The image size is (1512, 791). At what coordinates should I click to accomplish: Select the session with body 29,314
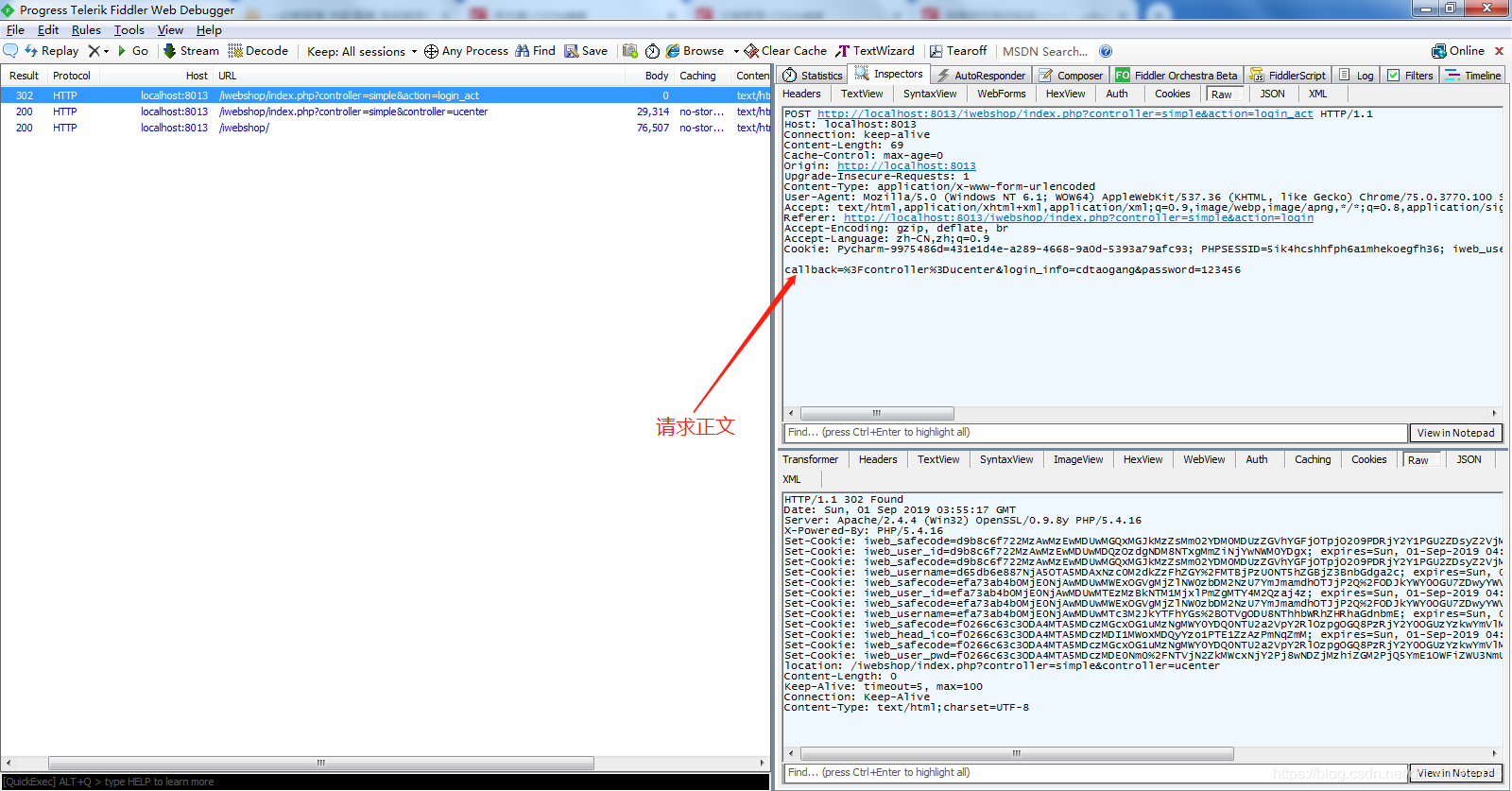(x=386, y=112)
